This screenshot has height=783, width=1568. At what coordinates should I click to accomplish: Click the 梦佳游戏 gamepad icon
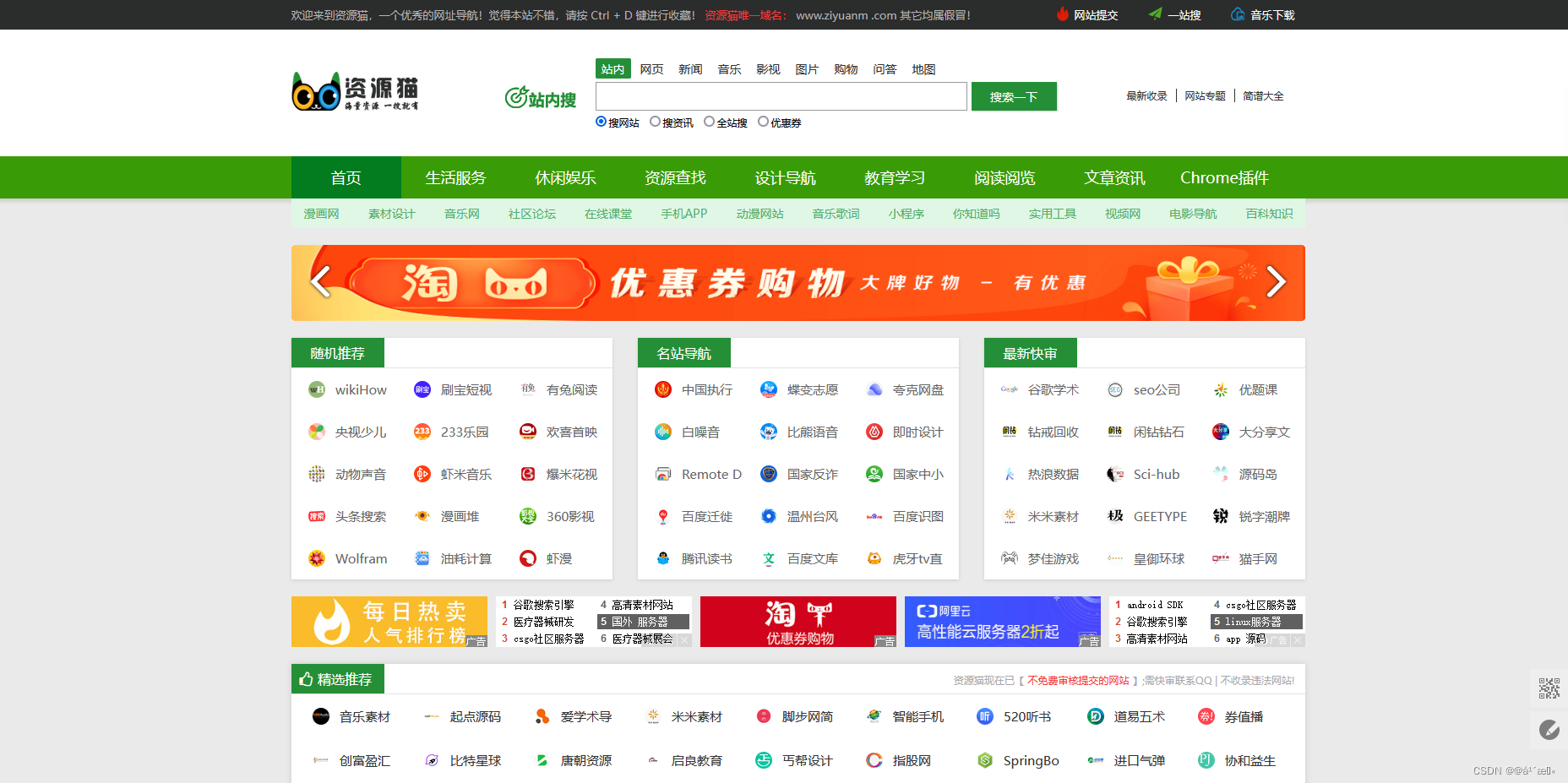pyautogui.click(x=1010, y=558)
